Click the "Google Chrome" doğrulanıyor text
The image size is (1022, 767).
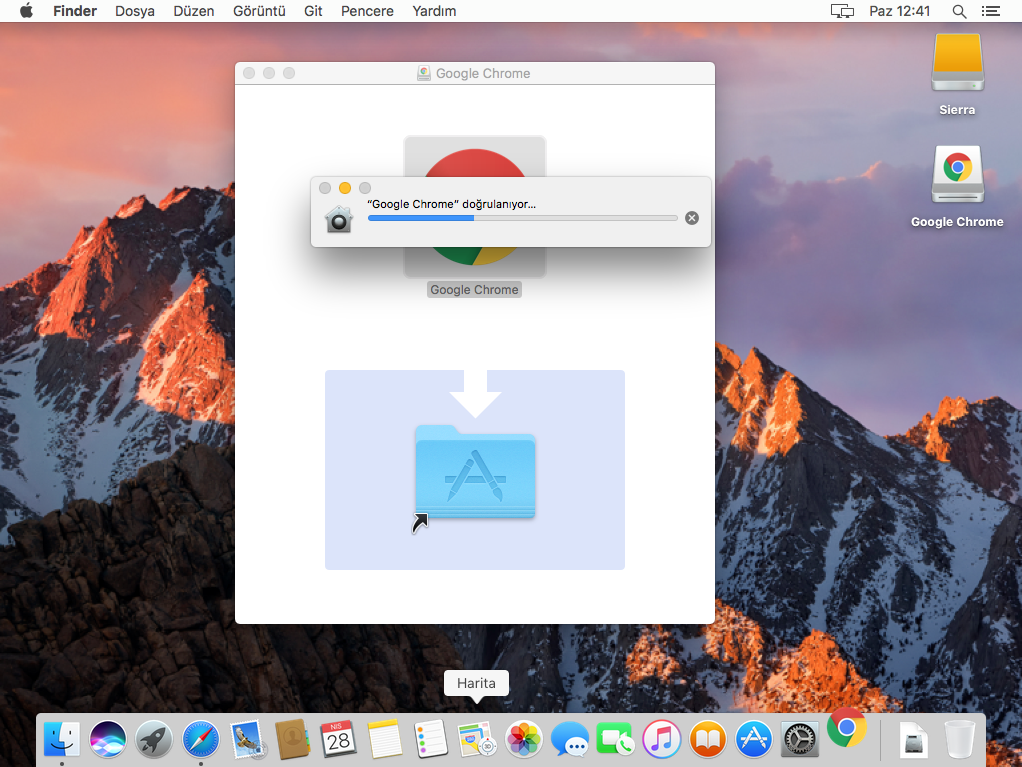(x=451, y=204)
